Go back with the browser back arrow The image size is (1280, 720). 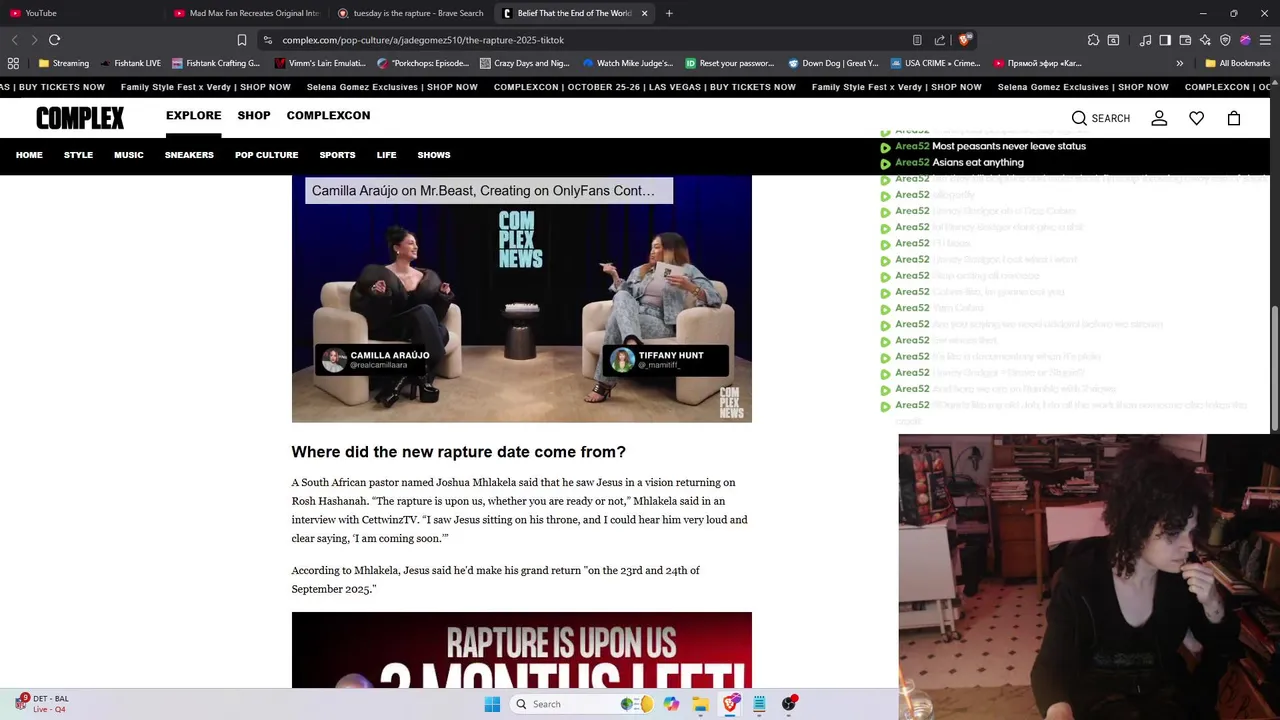(14, 40)
